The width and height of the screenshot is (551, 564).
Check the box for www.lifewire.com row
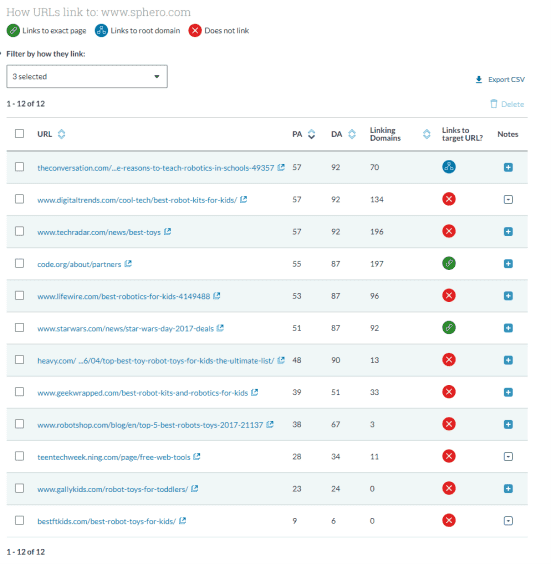coord(19,295)
